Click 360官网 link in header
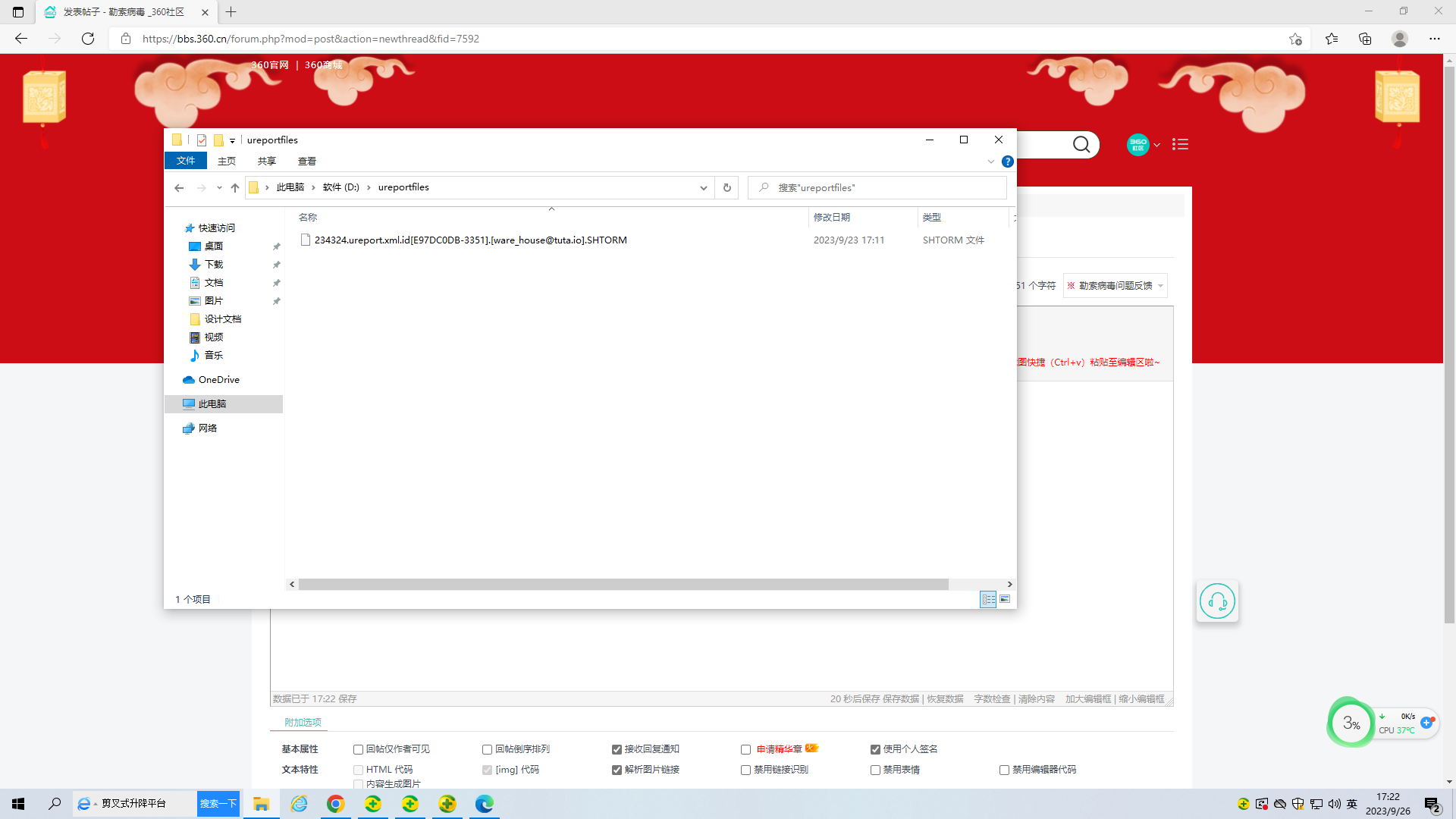Screen dimensions: 1456x819 click(x=270, y=65)
